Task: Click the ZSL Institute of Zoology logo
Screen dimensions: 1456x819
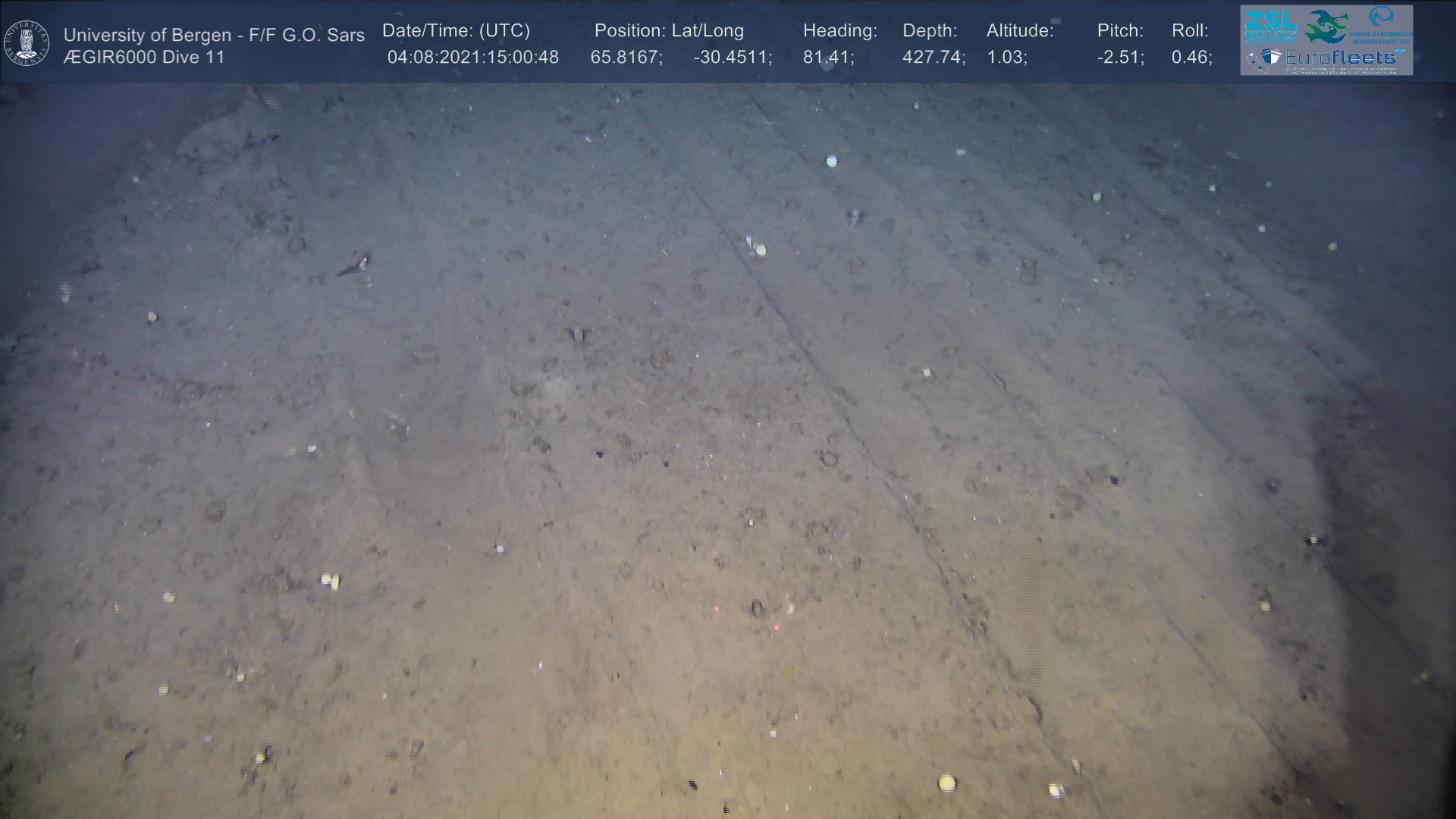Action: 1270,26
